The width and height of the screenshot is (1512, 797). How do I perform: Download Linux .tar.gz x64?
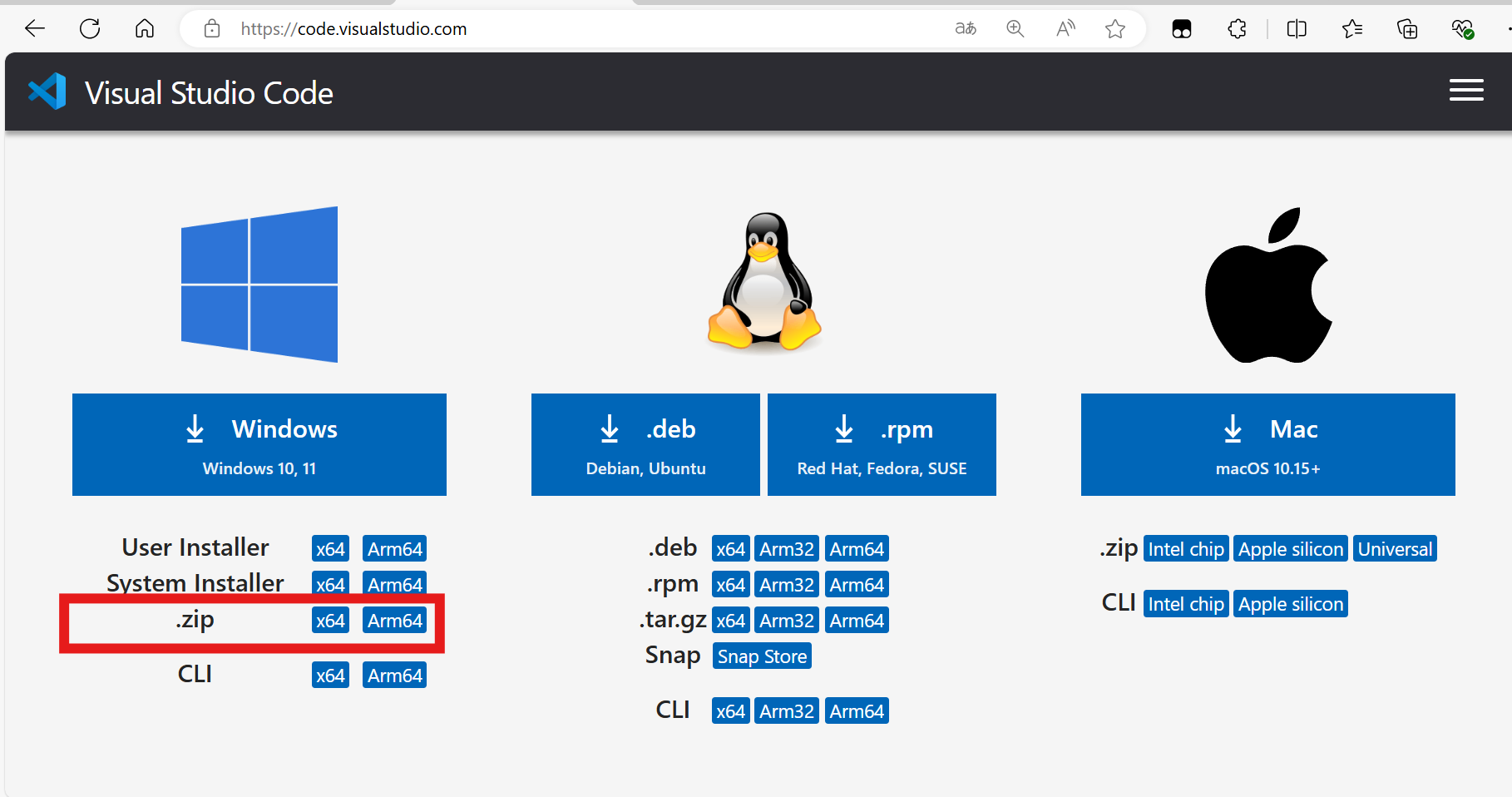(x=731, y=621)
